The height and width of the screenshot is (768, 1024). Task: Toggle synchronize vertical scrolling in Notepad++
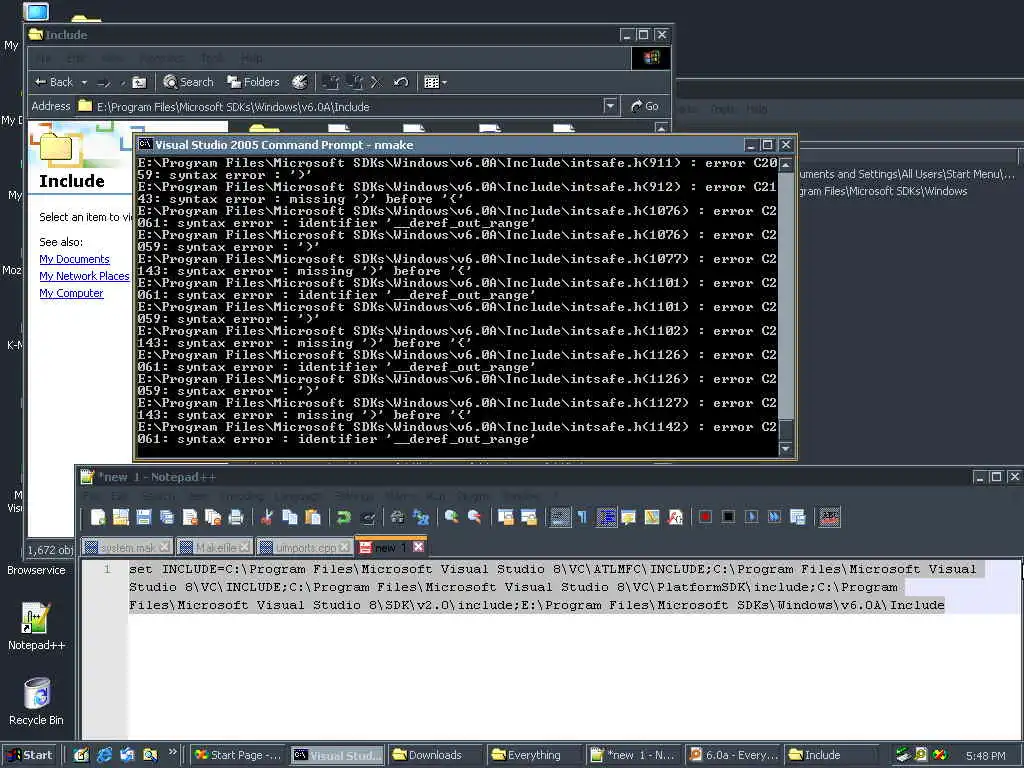(x=505, y=518)
